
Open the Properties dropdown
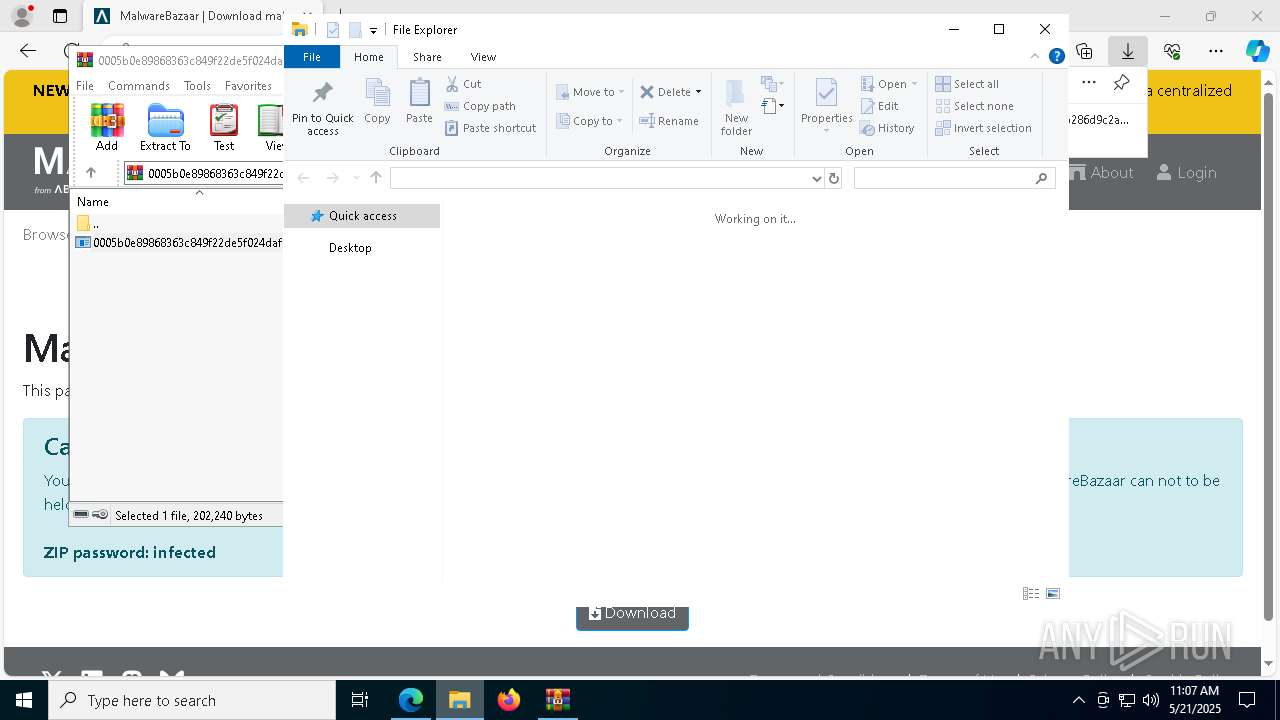(826, 131)
